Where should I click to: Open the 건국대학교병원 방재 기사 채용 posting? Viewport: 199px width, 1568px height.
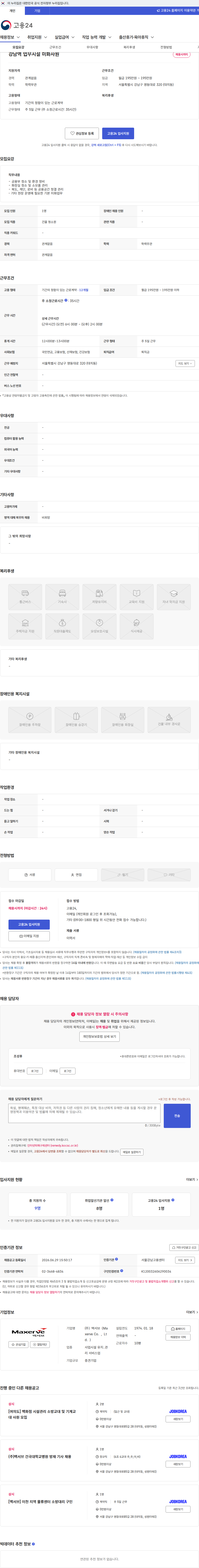(x=40, y=1457)
